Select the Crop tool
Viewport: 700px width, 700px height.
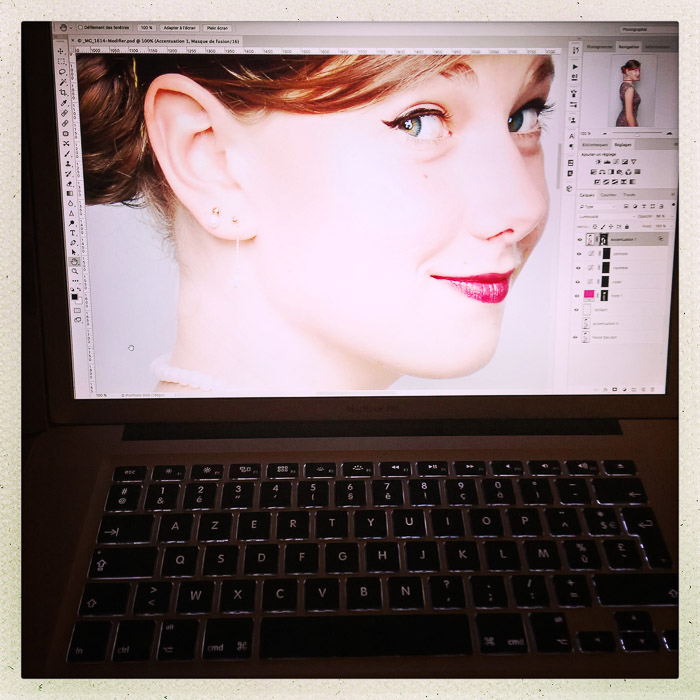[x=63, y=92]
